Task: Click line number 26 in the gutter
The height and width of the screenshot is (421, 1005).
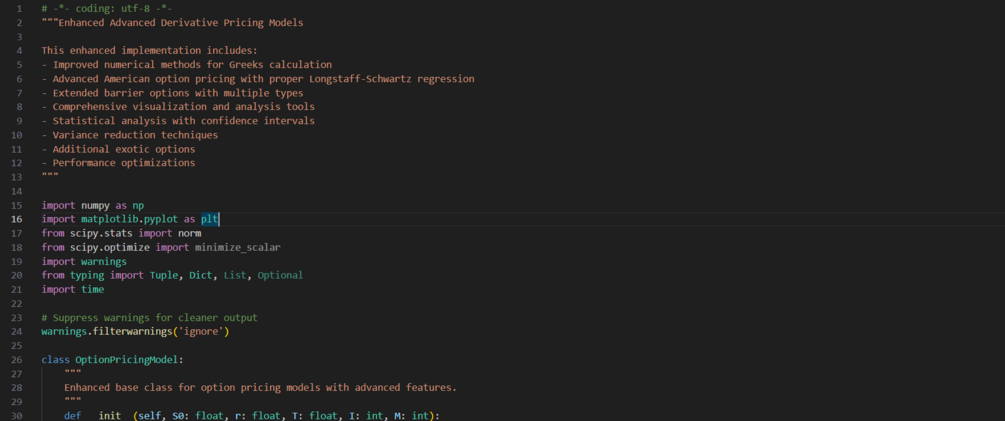Action: [17, 359]
